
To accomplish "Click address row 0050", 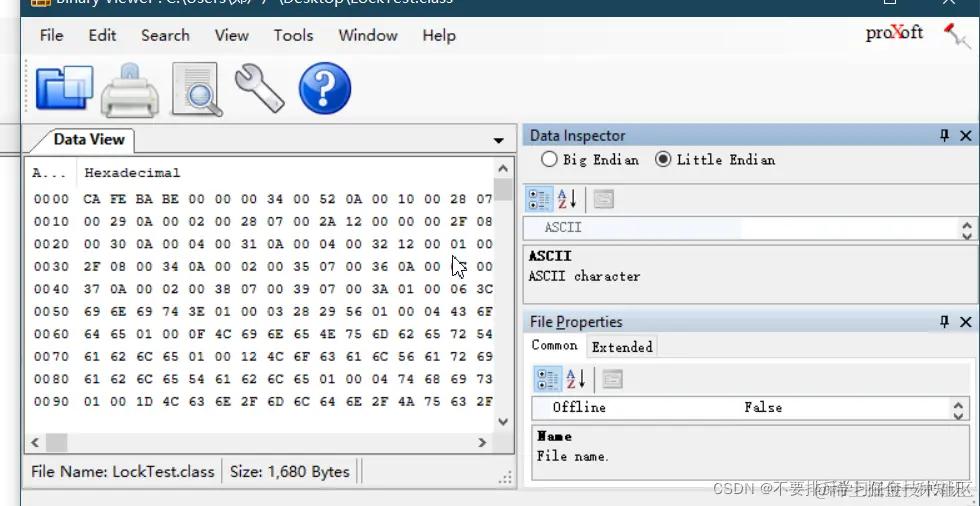I will click(51, 312).
